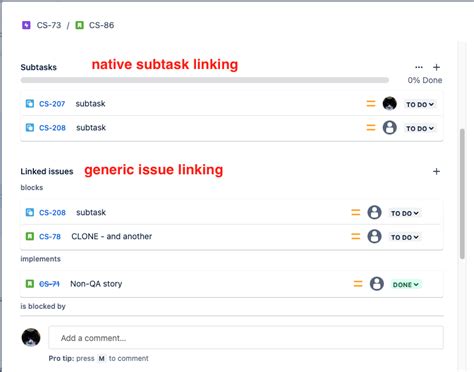
Task: Click priority icon on CS-207 row
Action: tap(371, 104)
